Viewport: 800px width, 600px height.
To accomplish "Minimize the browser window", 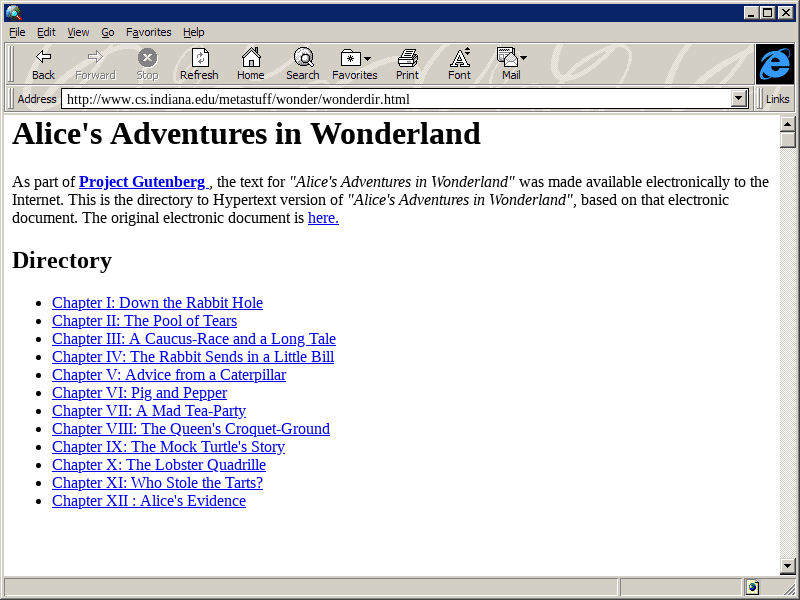I will [751, 13].
